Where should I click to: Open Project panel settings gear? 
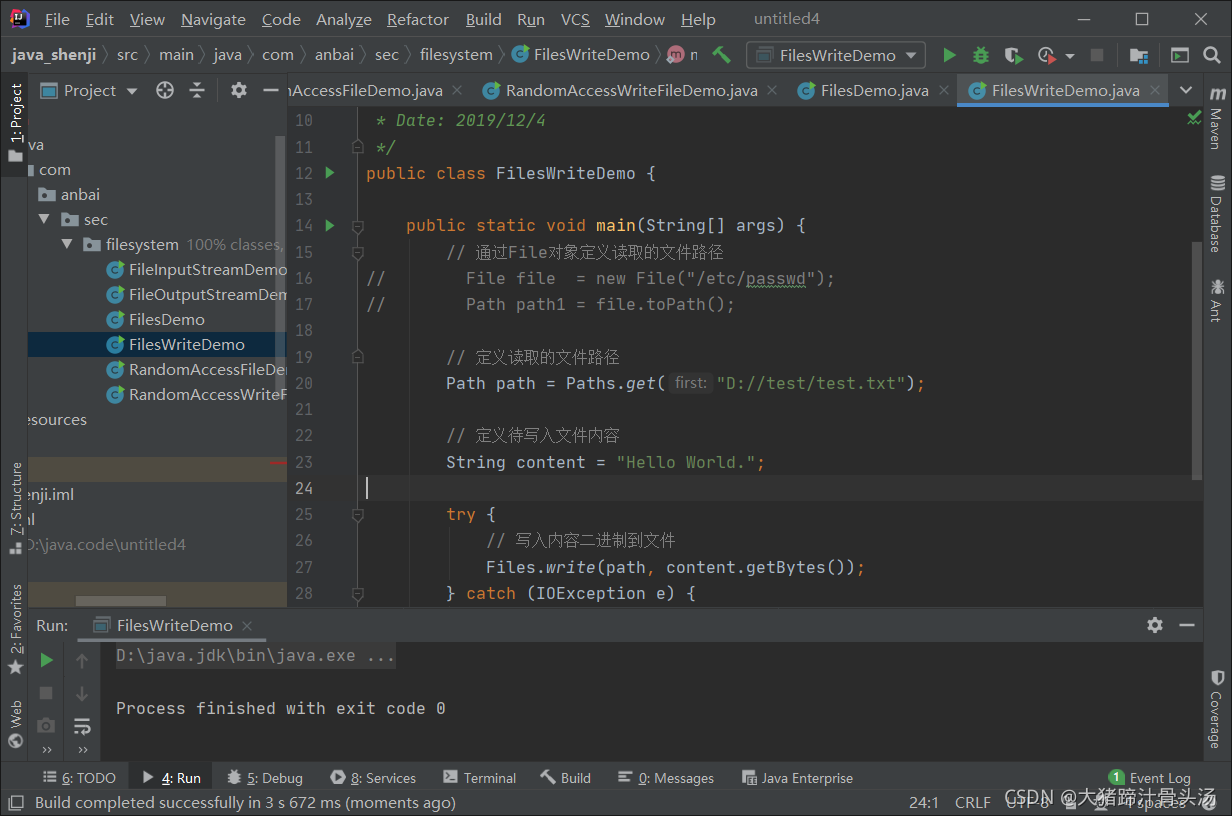pos(238,90)
